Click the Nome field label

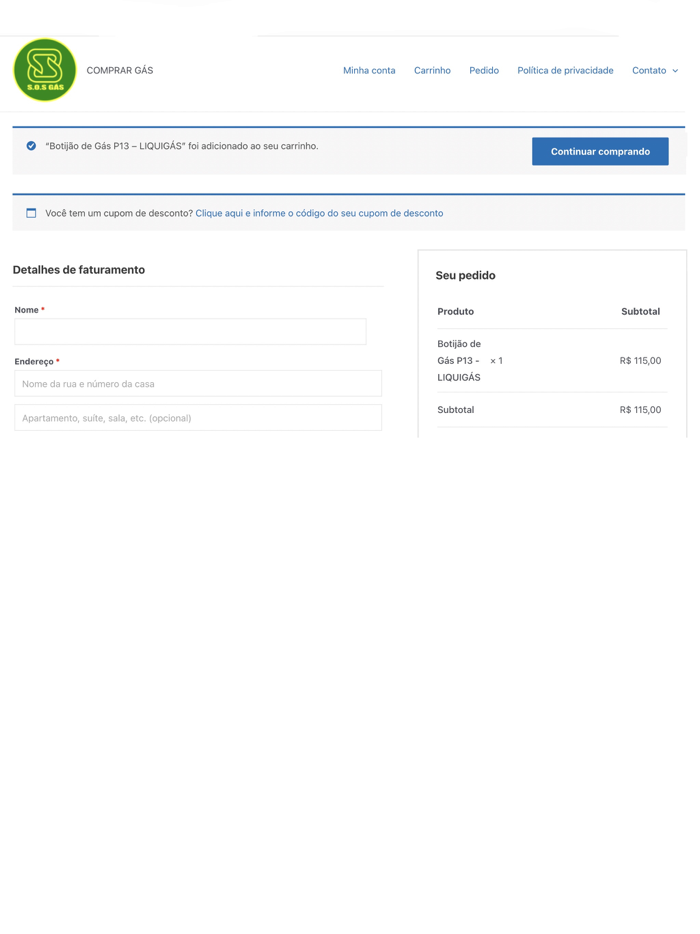click(27, 310)
